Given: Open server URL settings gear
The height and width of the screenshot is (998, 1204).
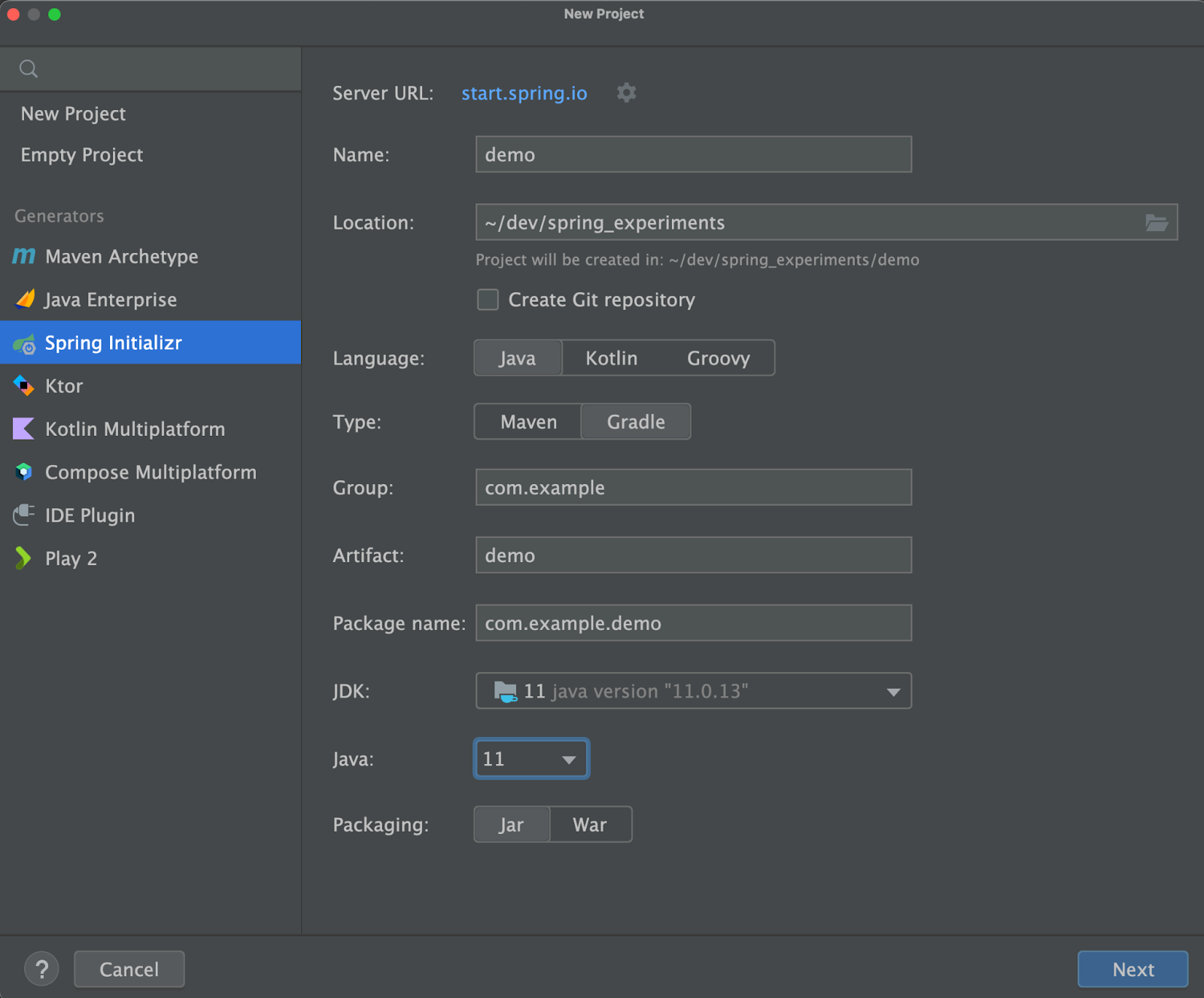Looking at the screenshot, I should coord(626,93).
